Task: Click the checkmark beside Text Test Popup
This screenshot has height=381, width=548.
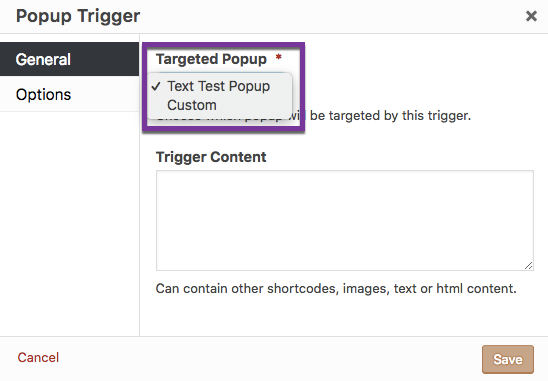Action: coord(156,86)
